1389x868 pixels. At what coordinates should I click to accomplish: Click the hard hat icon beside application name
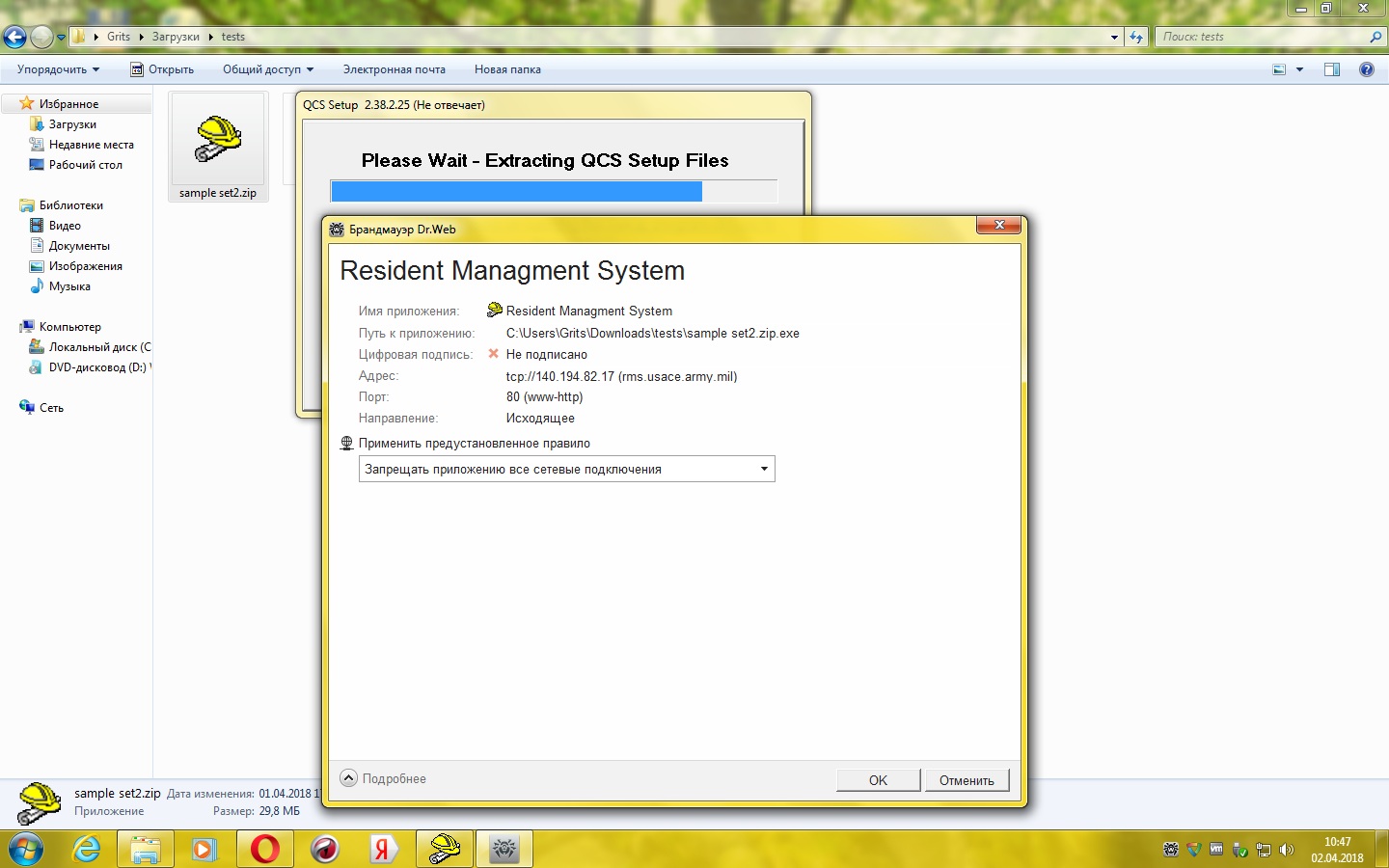point(495,310)
